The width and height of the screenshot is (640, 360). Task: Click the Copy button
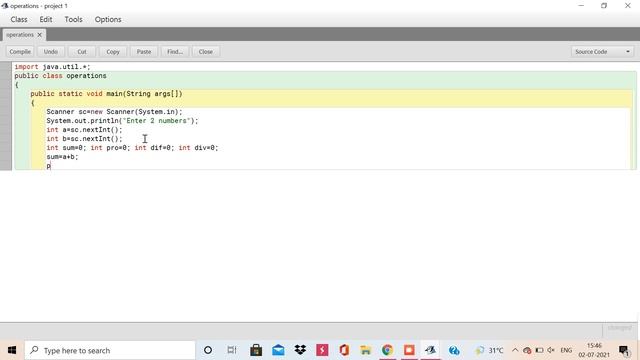point(113,51)
